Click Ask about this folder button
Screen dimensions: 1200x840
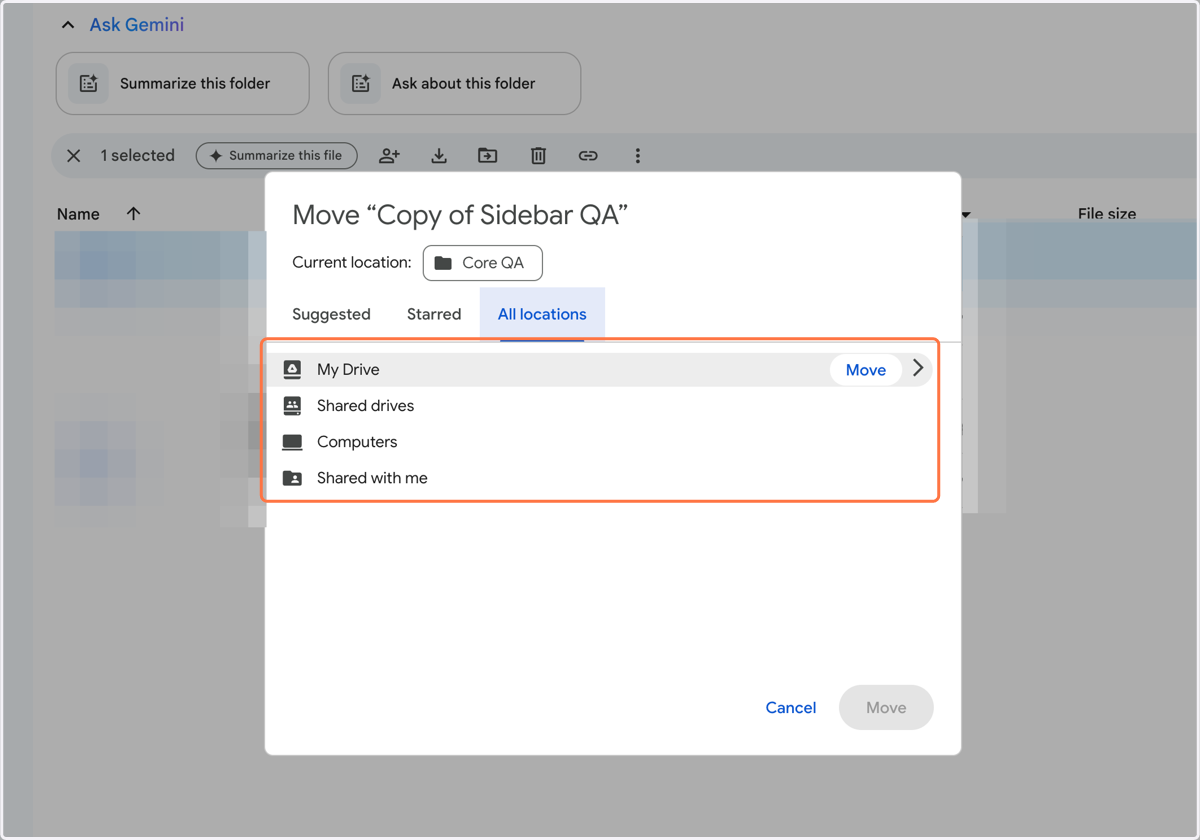(x=455, y=84)
